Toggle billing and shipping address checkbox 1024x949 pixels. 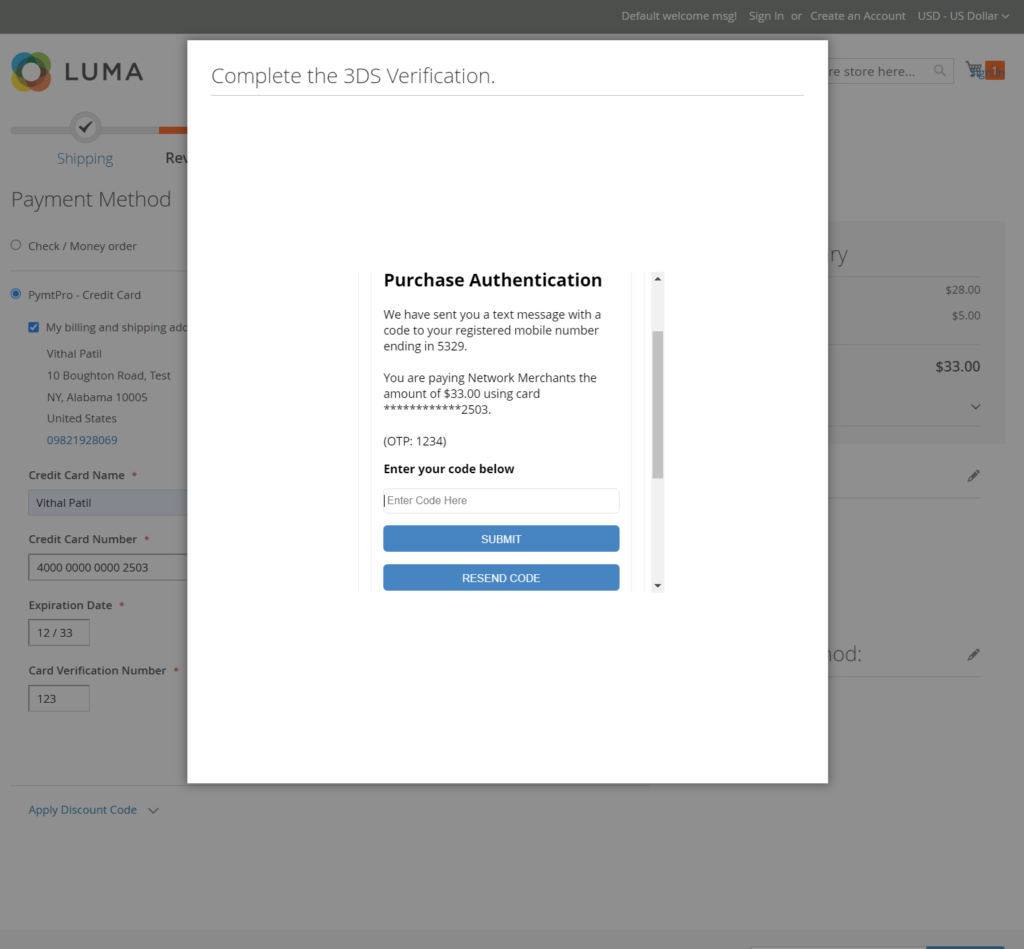33,327
